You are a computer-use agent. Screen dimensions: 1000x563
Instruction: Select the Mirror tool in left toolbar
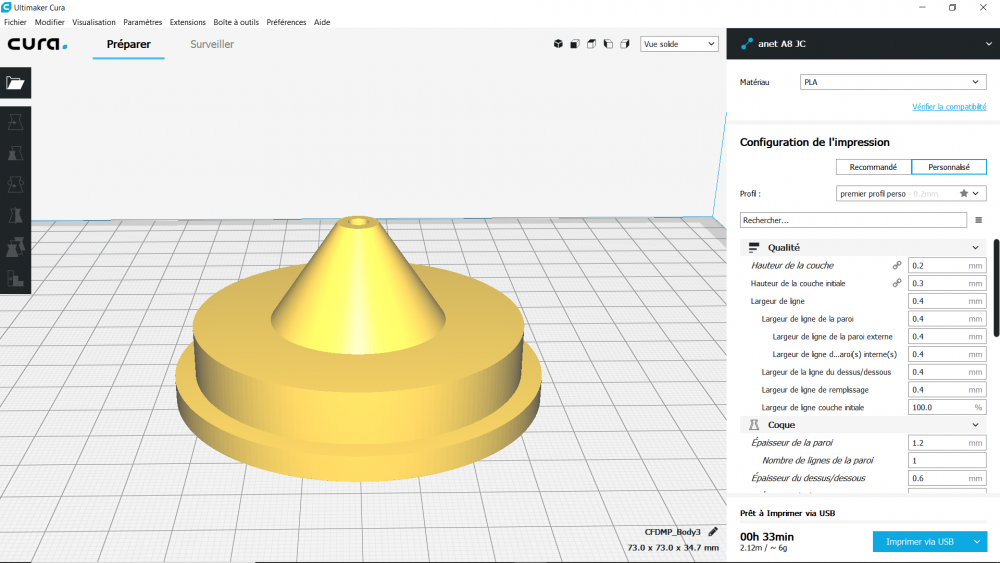click(x=15, y=216)
